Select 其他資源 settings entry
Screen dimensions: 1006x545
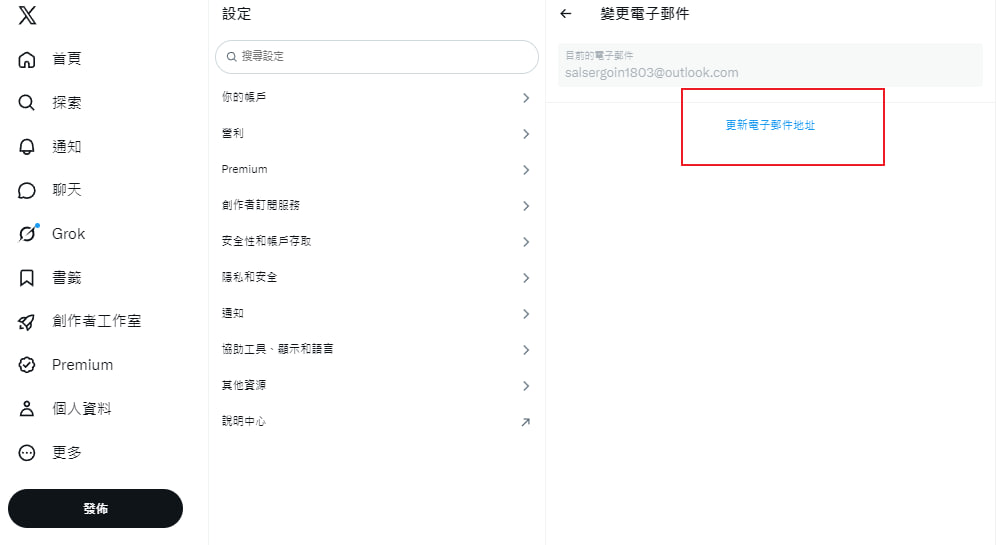pos(377,385)
